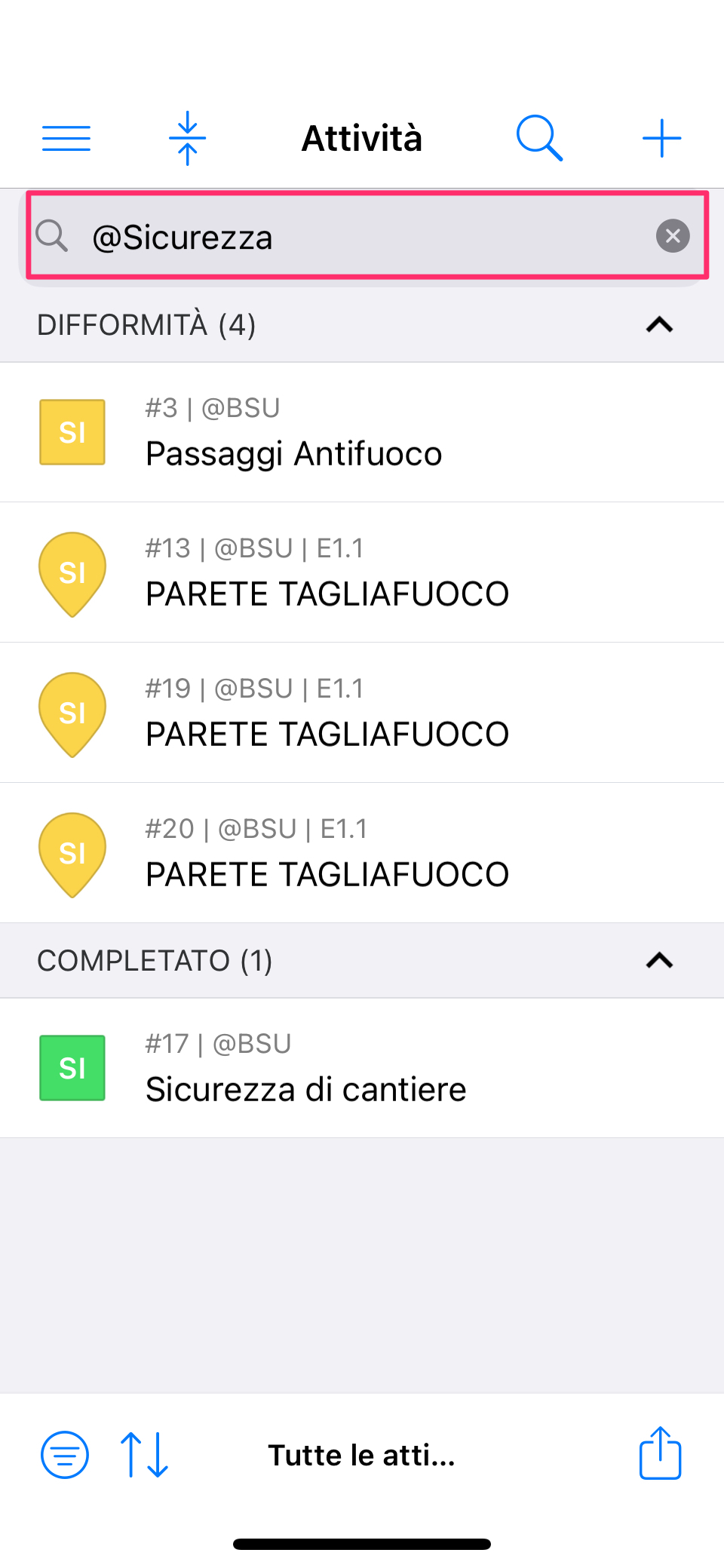
Task: Open the filter circle icon
Action: (65, 1455)
